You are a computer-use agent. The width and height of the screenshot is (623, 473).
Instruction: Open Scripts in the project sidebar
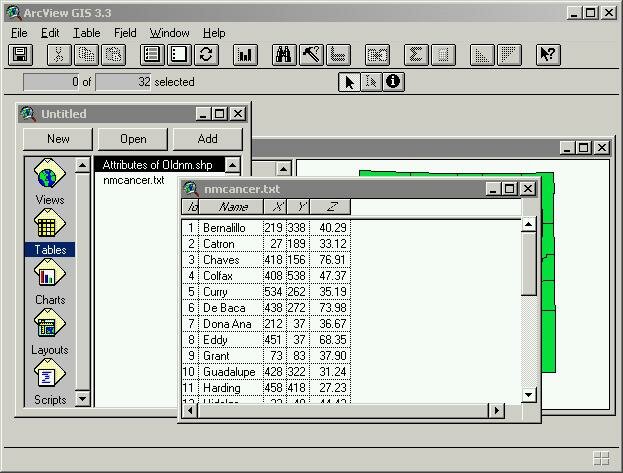coord(50,382)
